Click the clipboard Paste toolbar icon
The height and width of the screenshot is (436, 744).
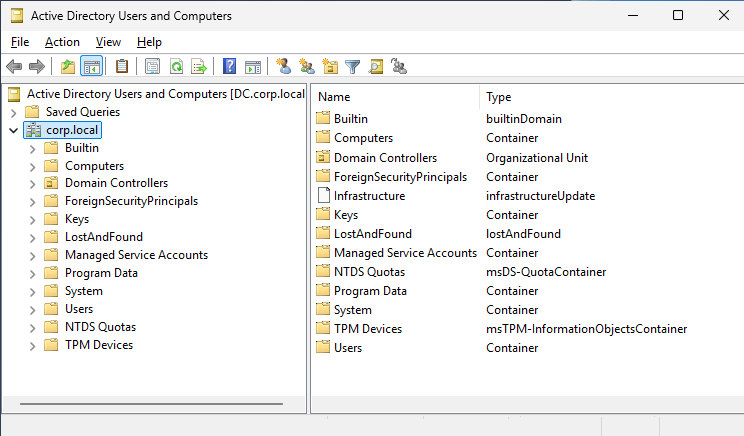click(122, 66)
